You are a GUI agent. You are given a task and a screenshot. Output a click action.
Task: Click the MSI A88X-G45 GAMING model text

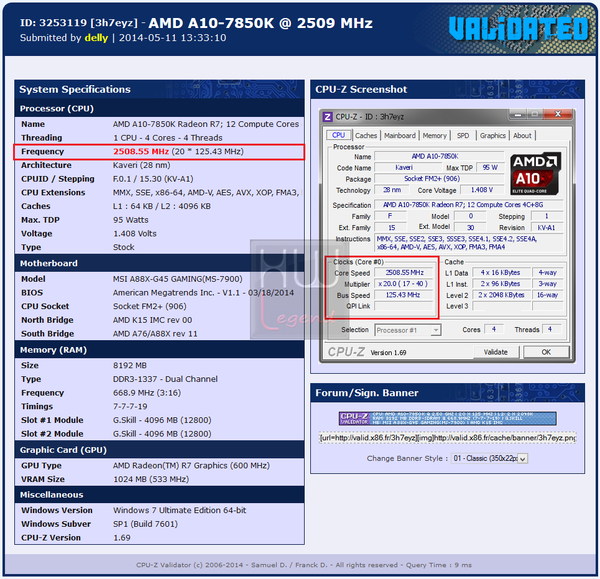coord(178,279)
